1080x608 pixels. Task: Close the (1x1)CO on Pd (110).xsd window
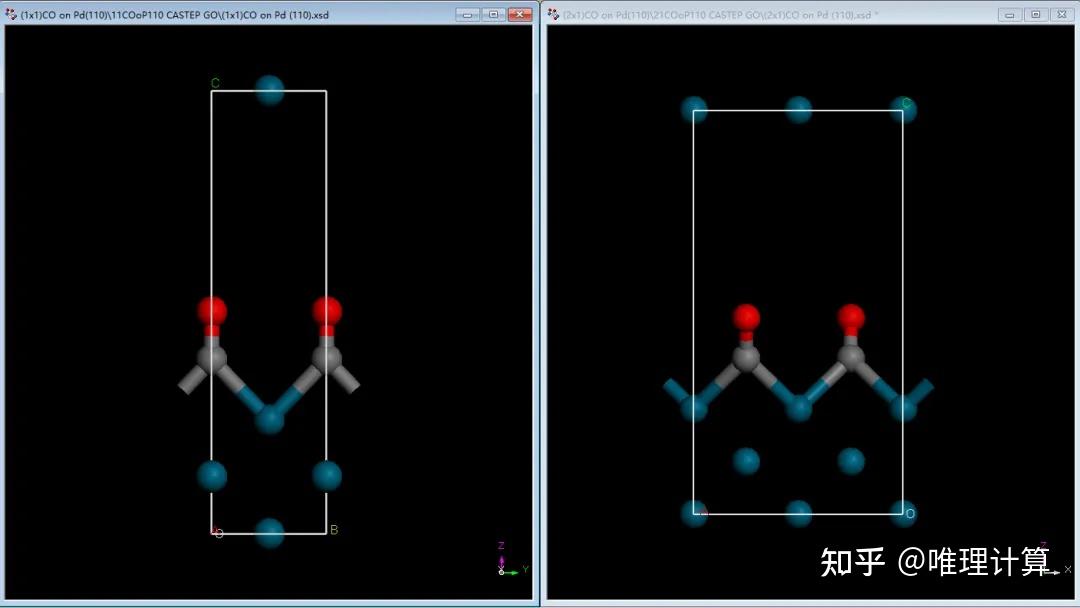pyautogui.click(x=519, y=14)
